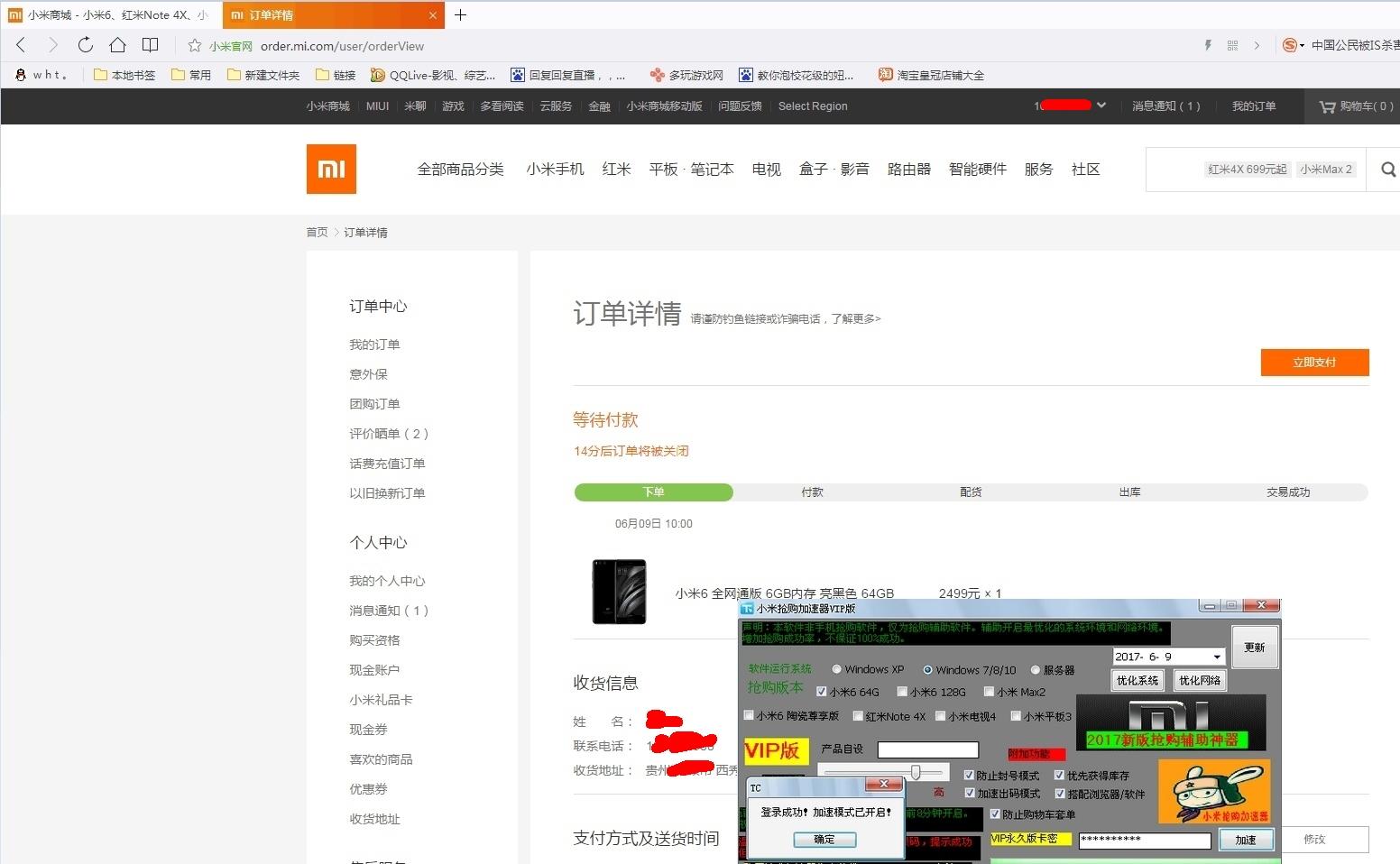Click the favorites star in address bar
The width and height of the screenshot is (1400, 864).
coord(193,46)
